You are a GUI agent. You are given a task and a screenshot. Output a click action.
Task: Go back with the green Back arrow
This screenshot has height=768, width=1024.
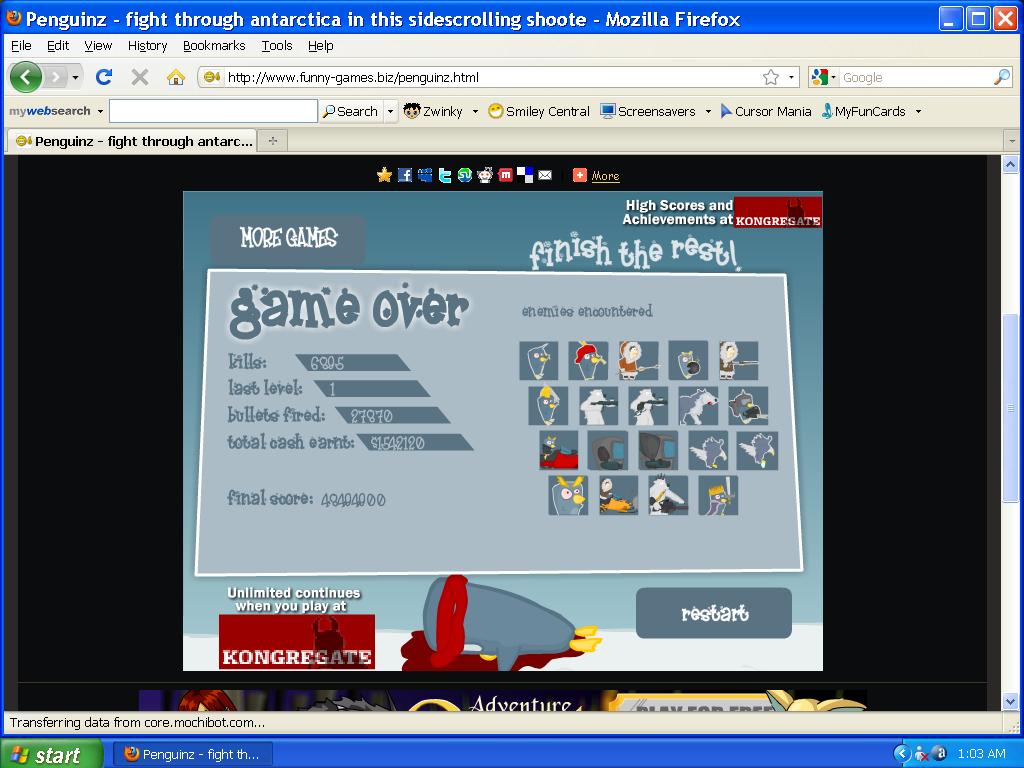25,78
